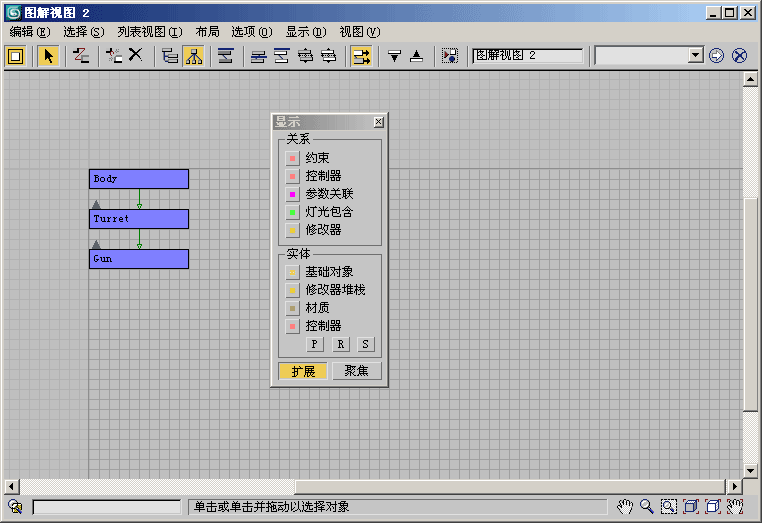Select the Zoom magnifier tool
Screen dimensions: 762x523
647,507
